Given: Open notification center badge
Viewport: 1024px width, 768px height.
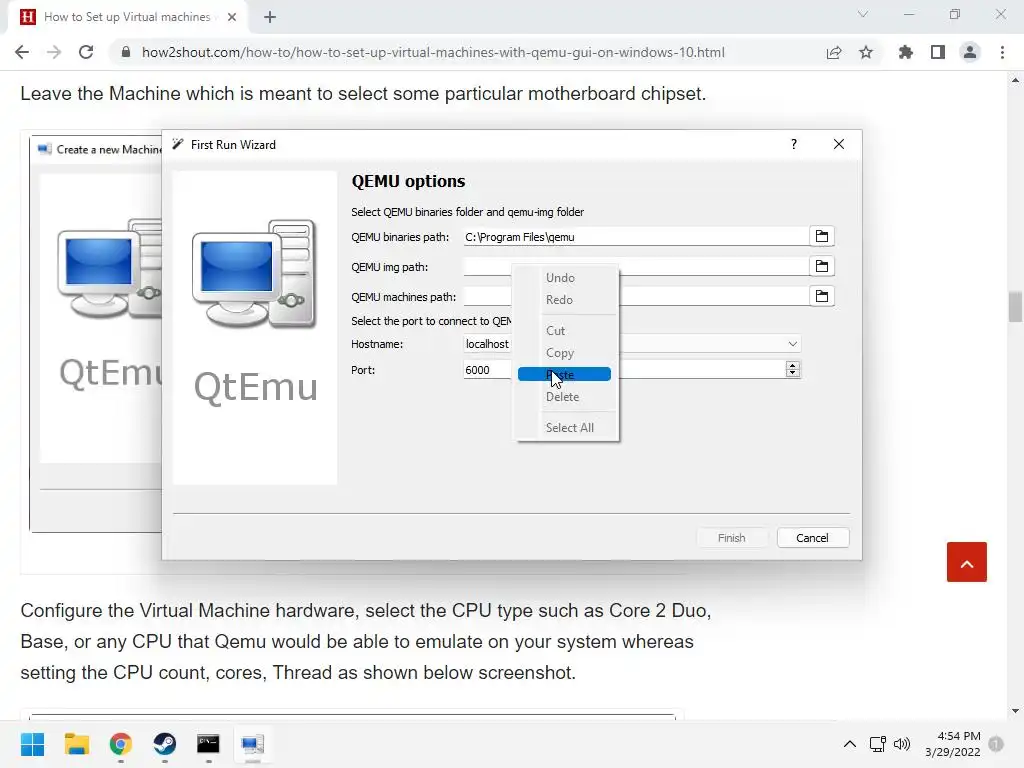Looking at the screenshot, I should click(996, 744).
